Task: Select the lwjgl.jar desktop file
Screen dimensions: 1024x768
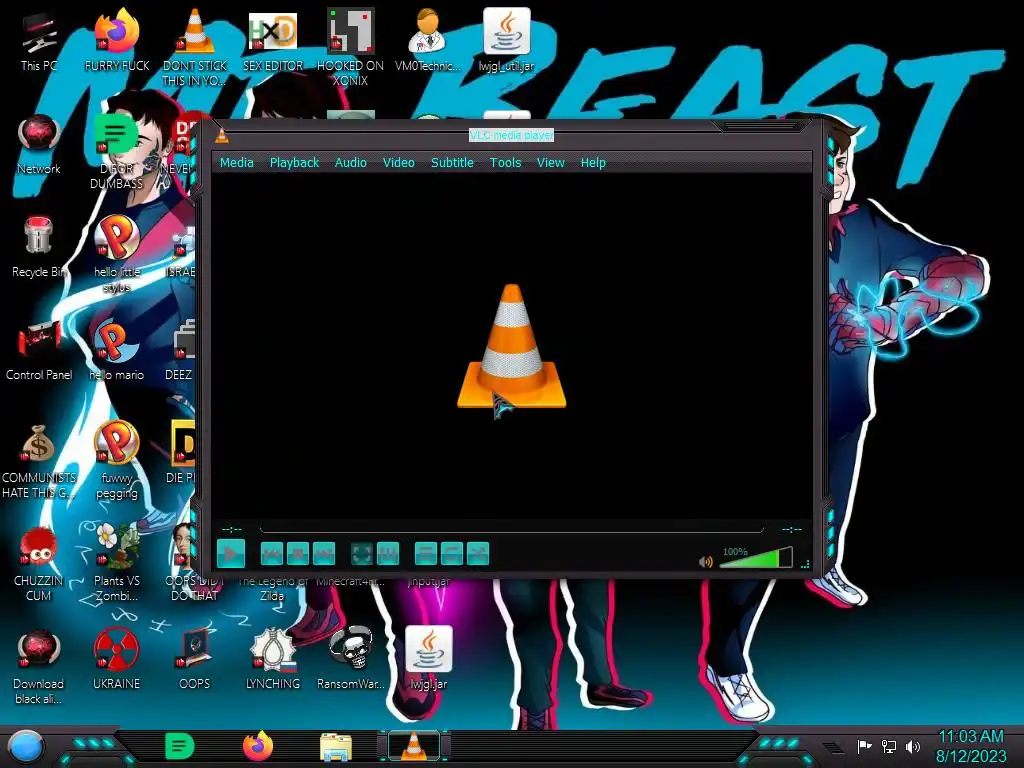Action: (428, 658)
